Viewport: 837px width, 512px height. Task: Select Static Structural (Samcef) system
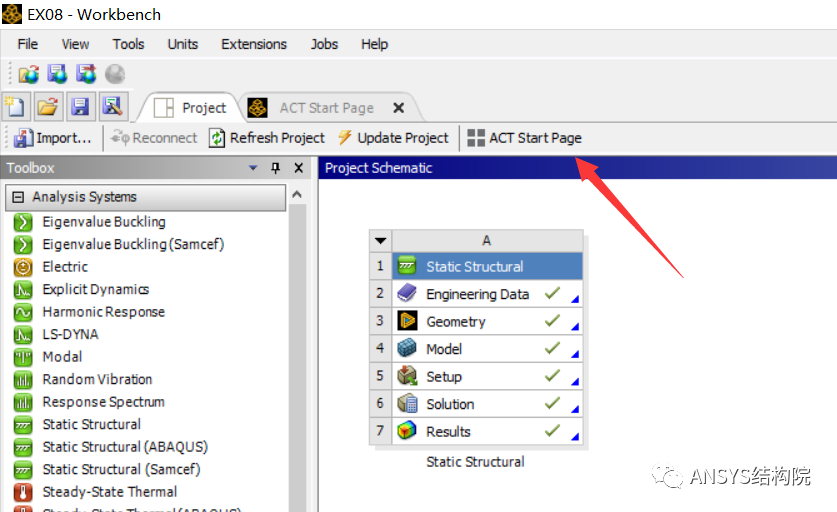(x=122, y=469)
